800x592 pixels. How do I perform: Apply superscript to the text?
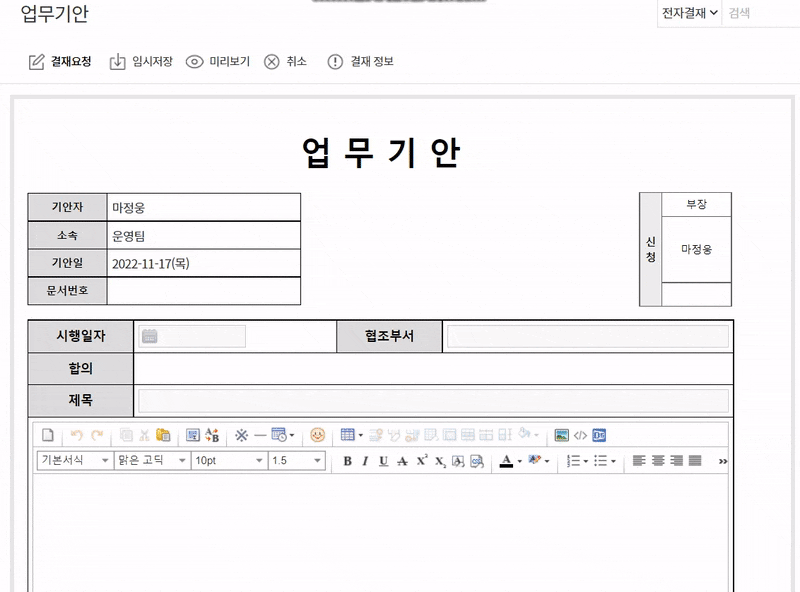(x=422, y=460)
